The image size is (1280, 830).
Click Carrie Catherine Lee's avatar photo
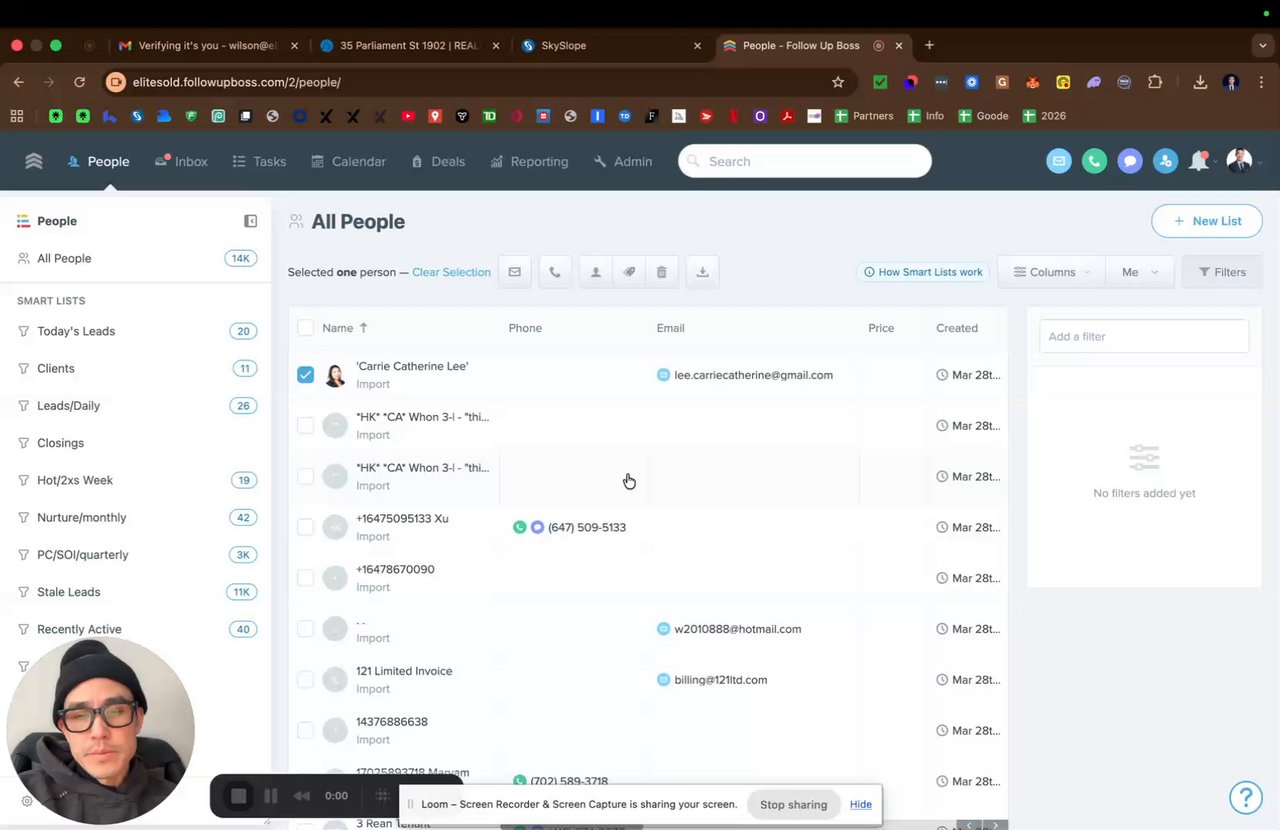click(335, 375)
